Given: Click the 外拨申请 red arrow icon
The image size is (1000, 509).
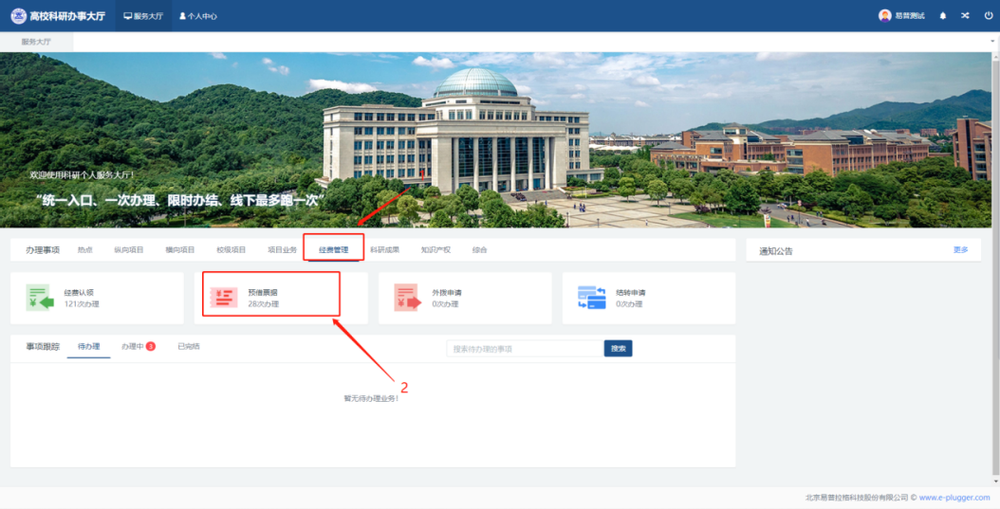Looking at the screenshot, I should coord(407,297).
